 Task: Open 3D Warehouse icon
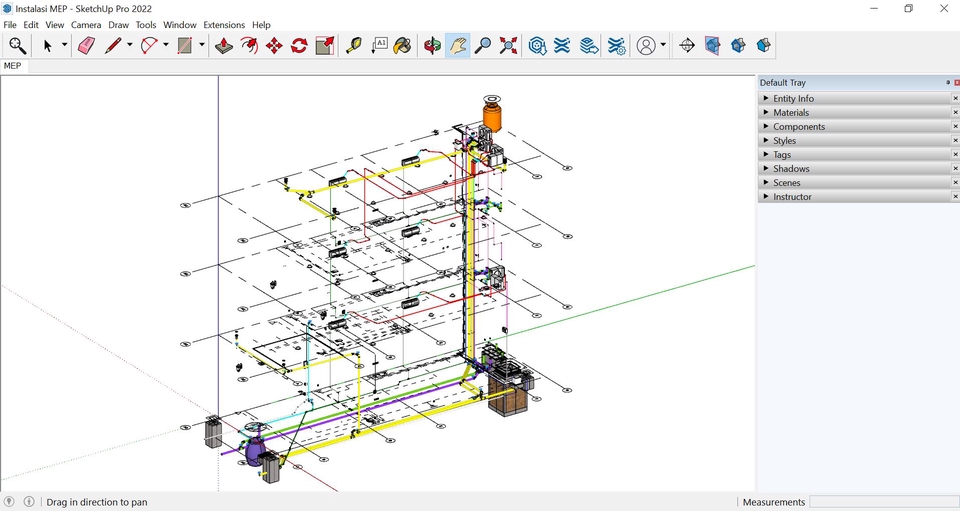click(538, 45)
